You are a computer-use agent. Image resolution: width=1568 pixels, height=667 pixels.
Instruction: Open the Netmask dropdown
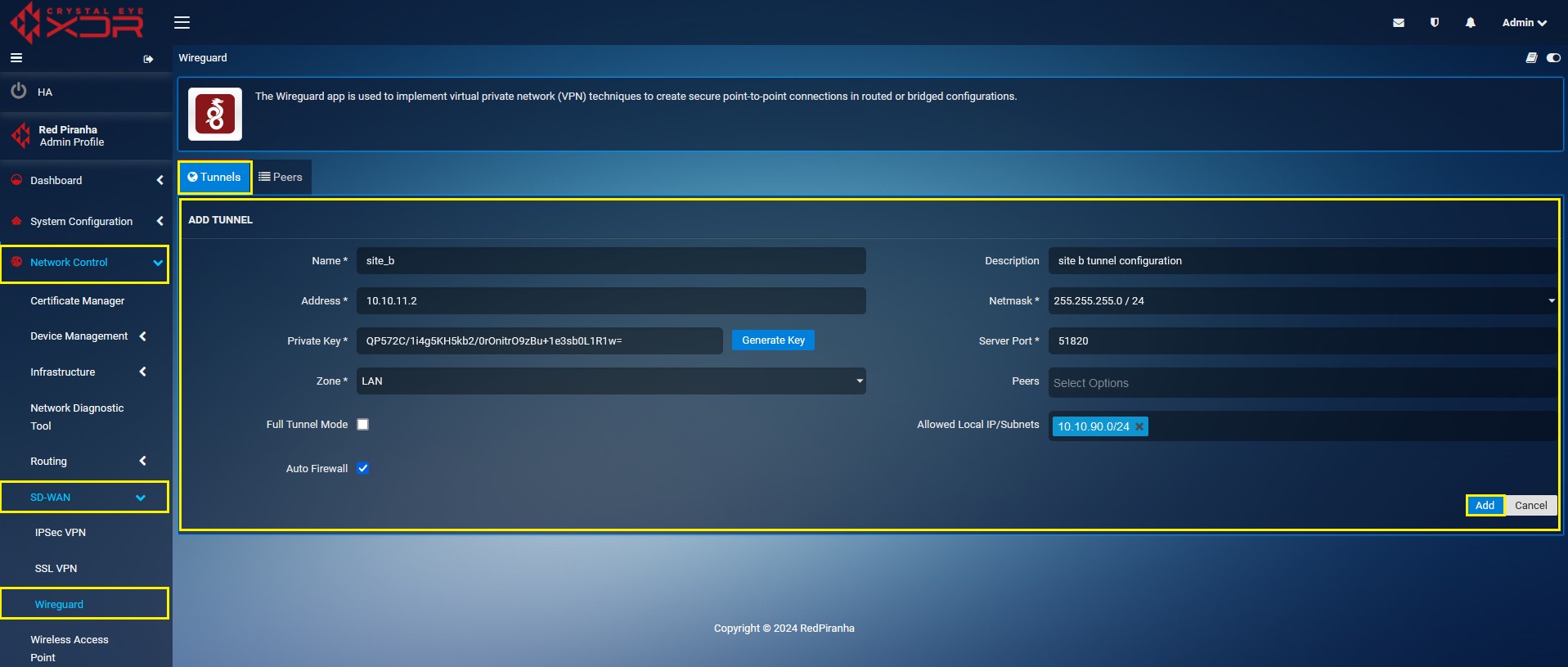coord(1303,301)
